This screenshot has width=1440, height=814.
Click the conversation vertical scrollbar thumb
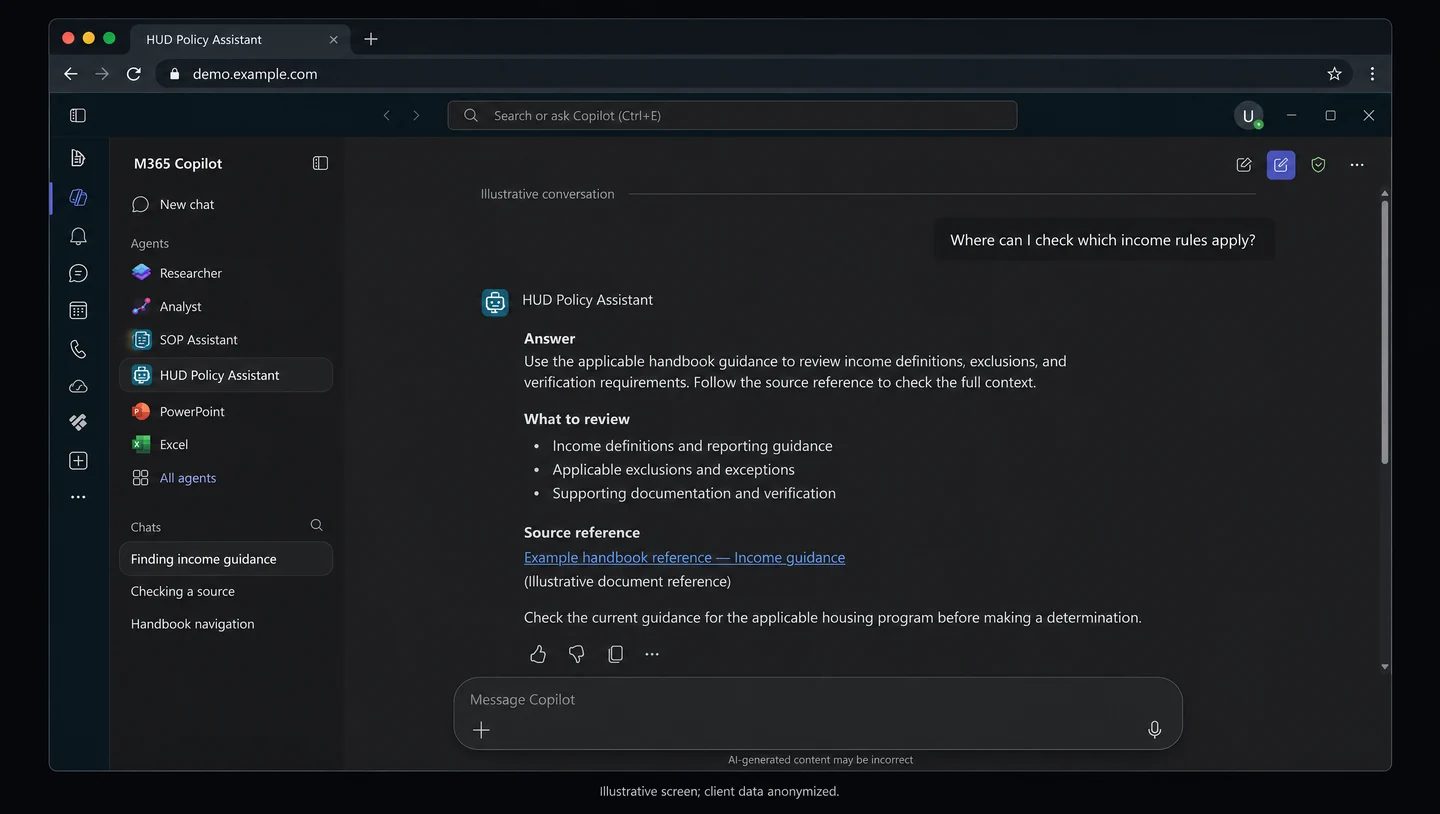coord(1385,332)
